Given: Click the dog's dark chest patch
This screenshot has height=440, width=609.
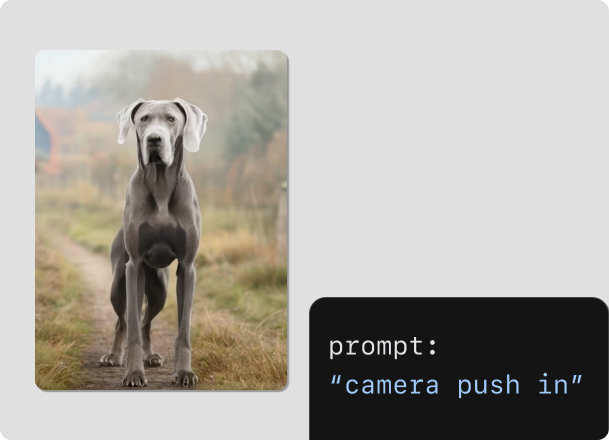Looking at the screenshot, I should tap(162, 243).
